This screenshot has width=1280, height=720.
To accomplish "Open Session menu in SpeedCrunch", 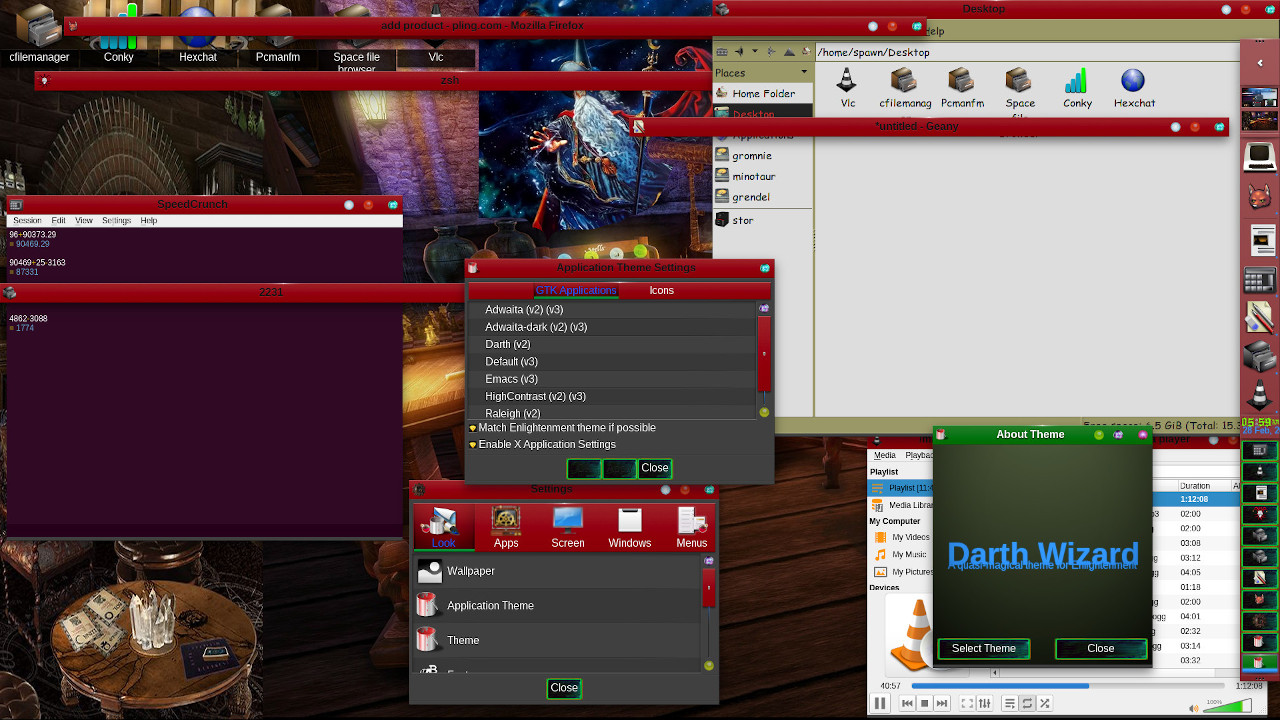I will (x=27, y=221).
